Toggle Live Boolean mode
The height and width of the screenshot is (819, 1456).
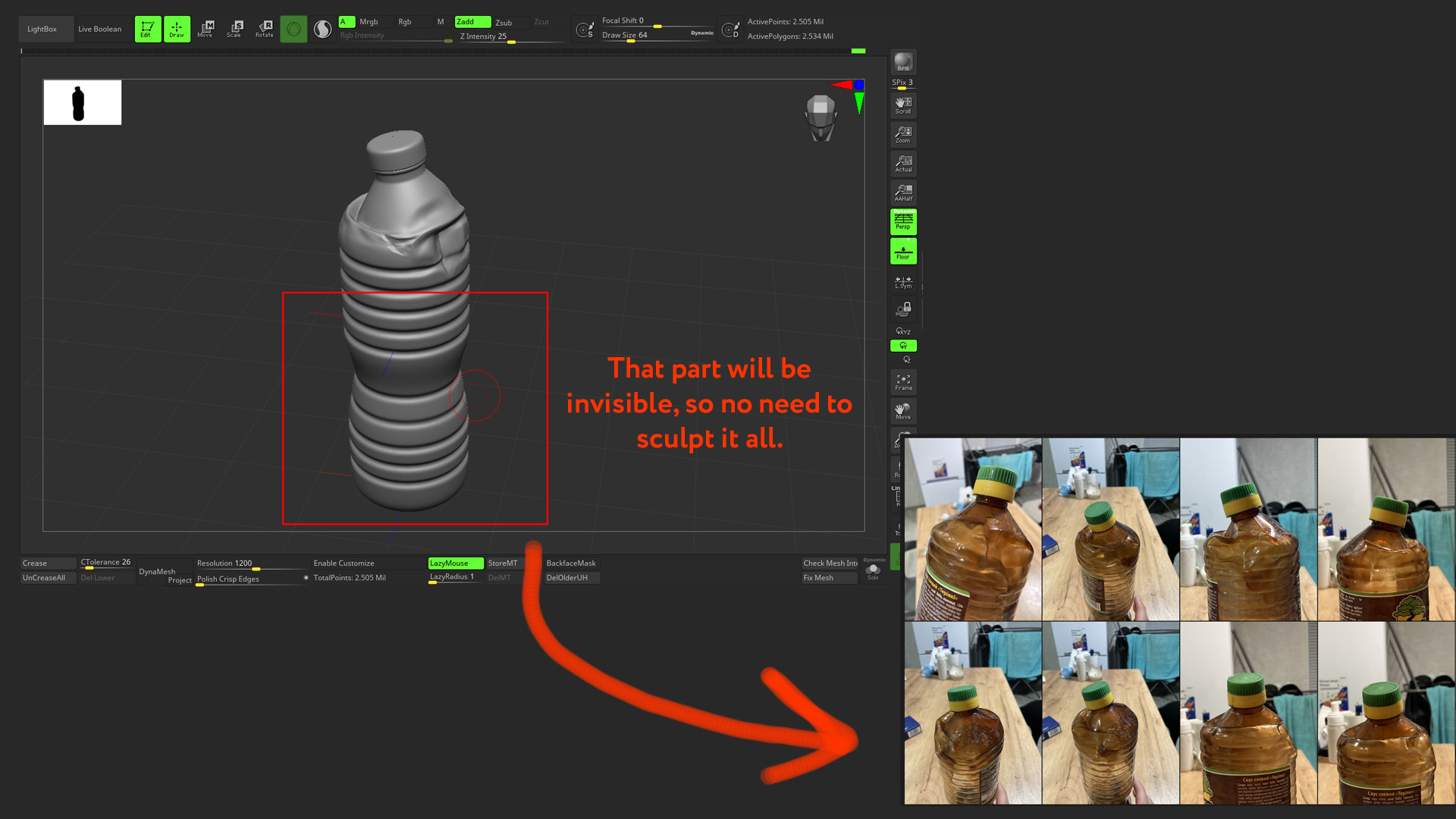coord(100,29)
